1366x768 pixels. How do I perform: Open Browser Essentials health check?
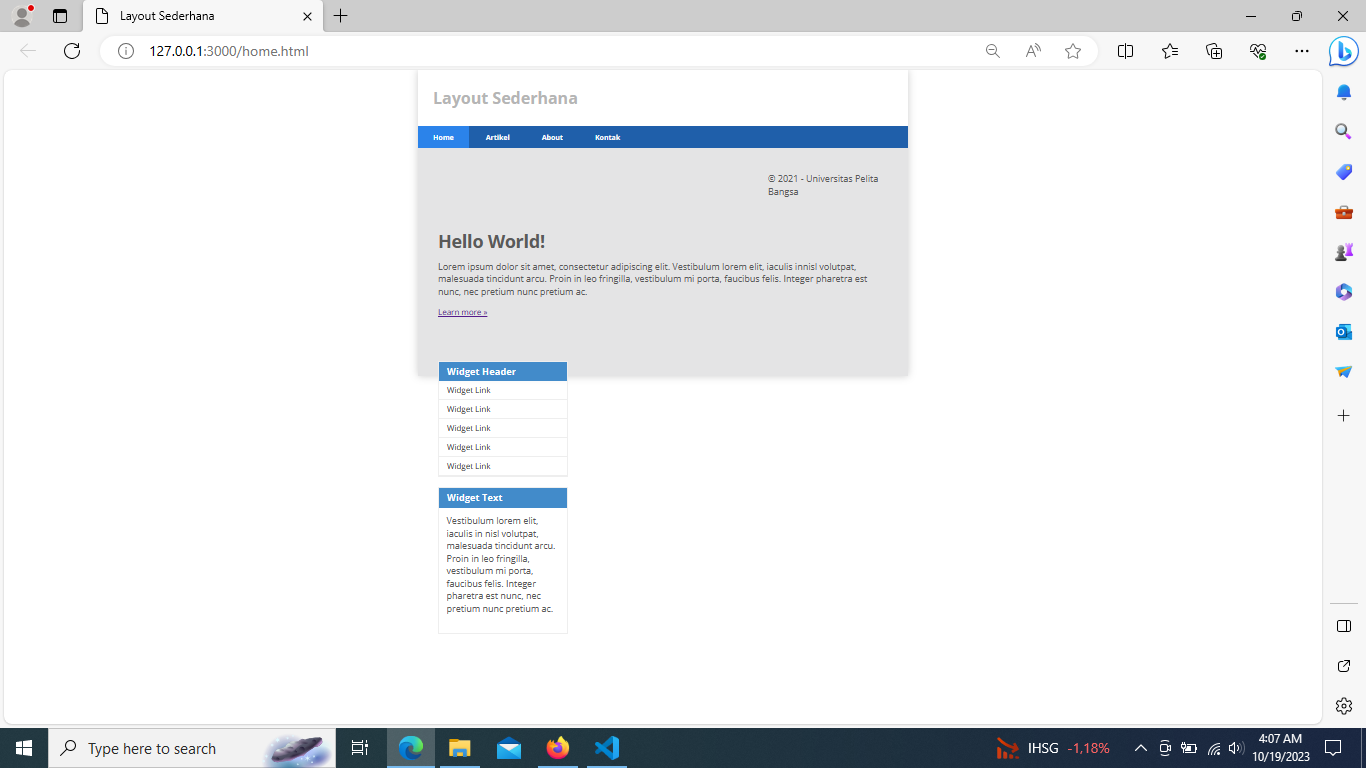click(1259, 51)
